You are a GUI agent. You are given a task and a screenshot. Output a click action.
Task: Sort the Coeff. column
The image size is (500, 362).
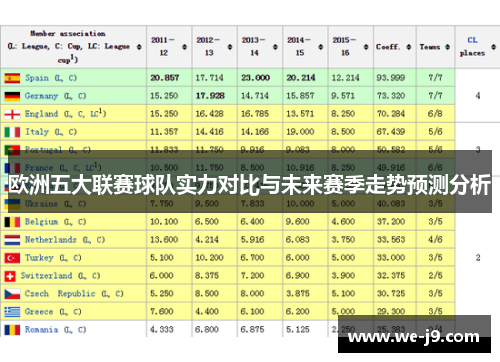tap(409, 47)
